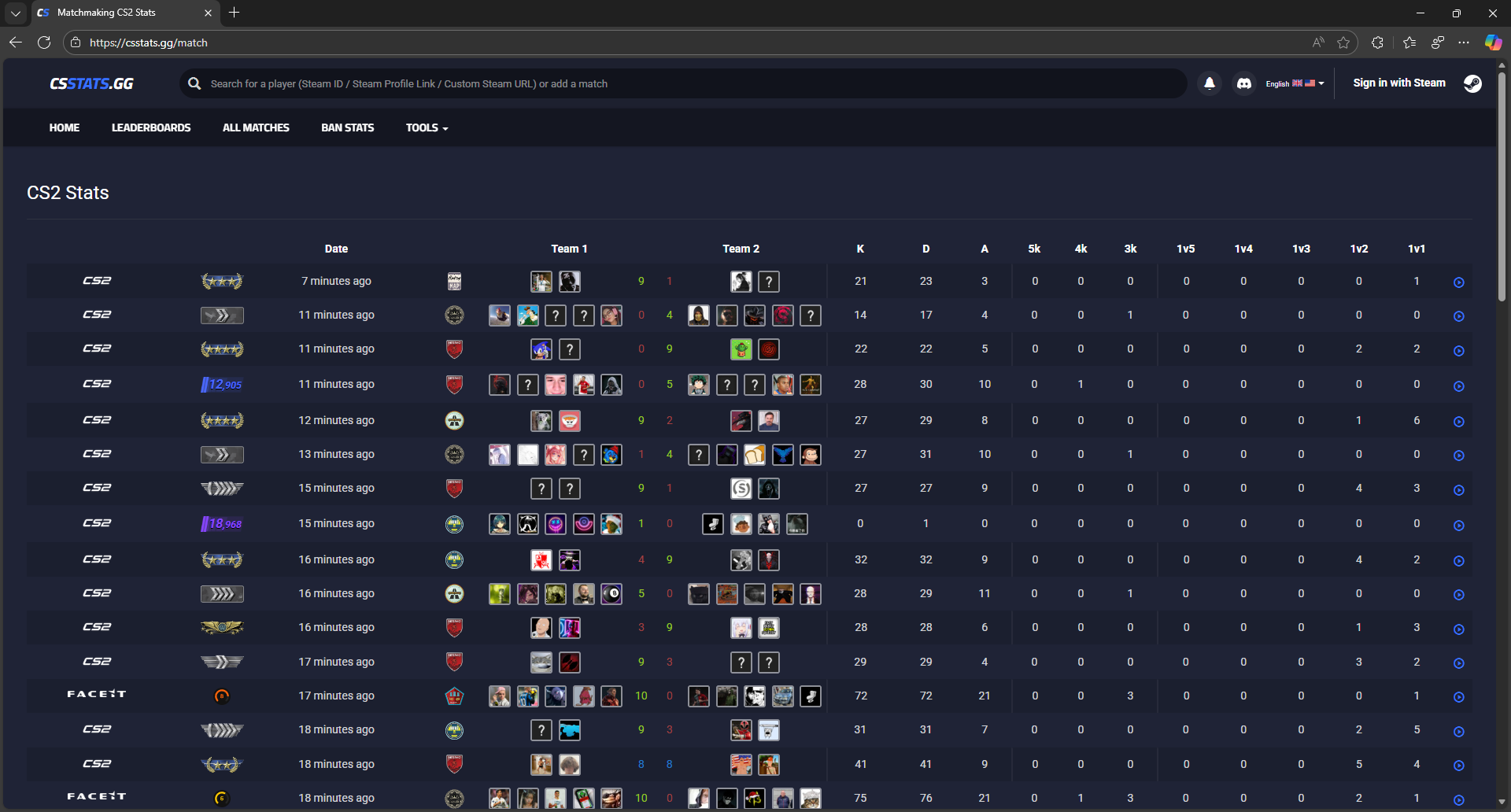Open browser extensions icon
Screen dimensions: 1511x812
tap(1377, 42)
